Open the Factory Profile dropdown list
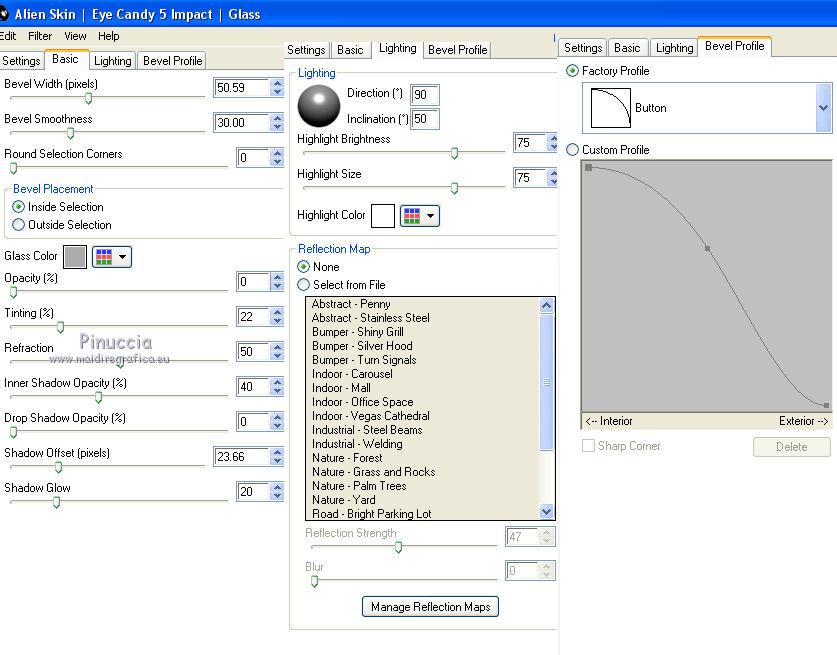The height and width of the screenshot is (655, 837). pyautogui.click(x=823, y=108)
